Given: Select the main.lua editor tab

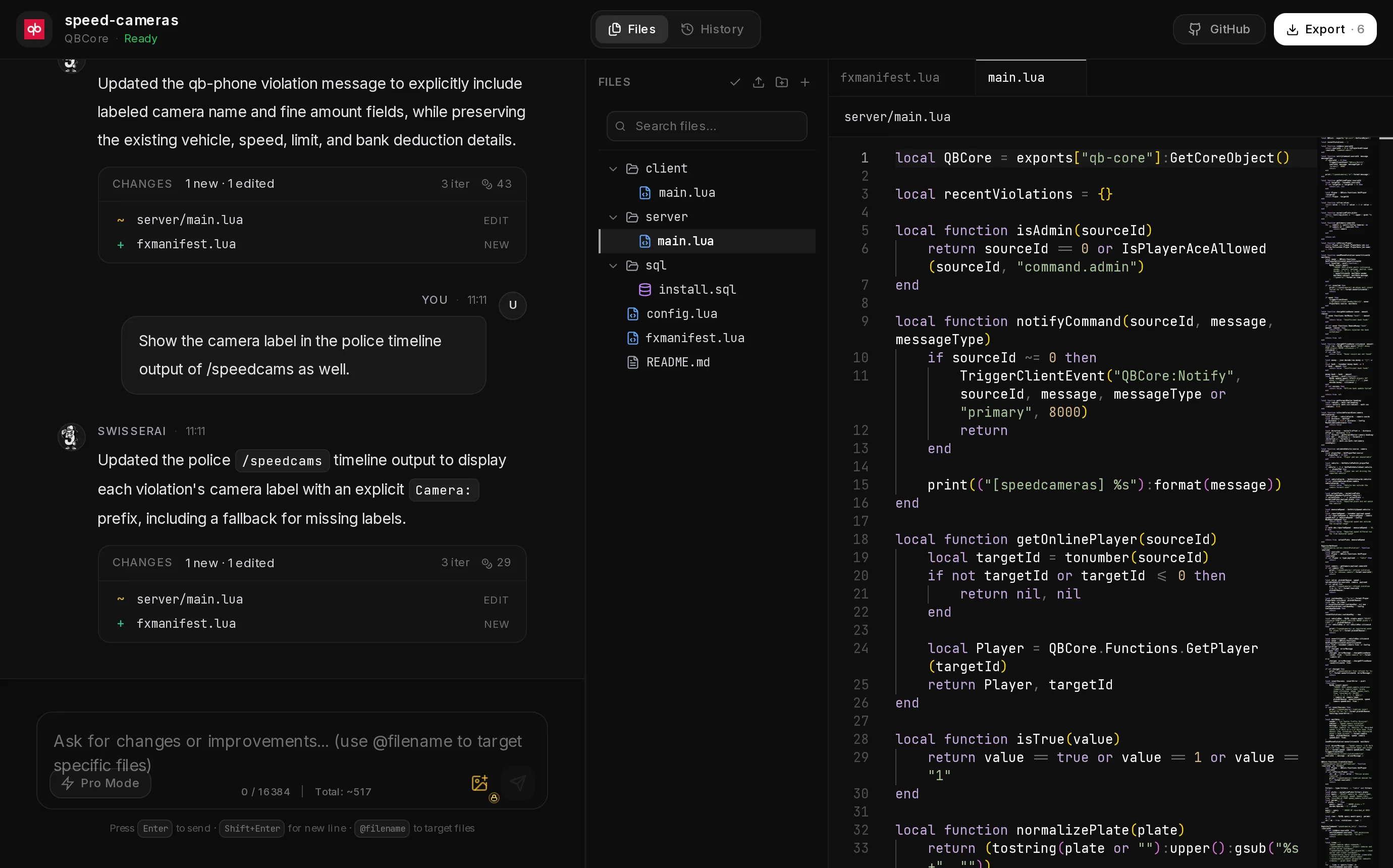Looking at the screenshot, I should [1031, 78].
